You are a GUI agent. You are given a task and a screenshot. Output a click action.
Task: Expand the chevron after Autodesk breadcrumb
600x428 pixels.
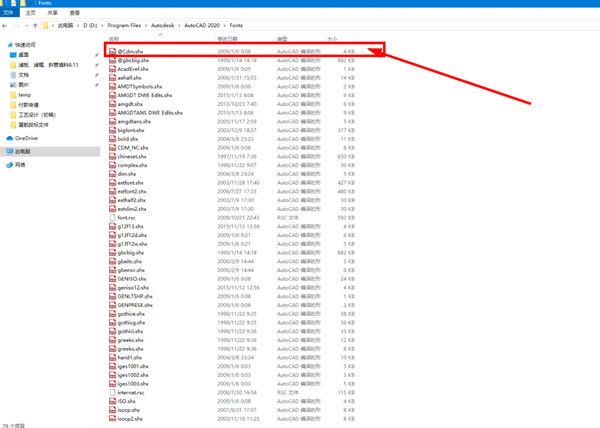pos(179,26)
